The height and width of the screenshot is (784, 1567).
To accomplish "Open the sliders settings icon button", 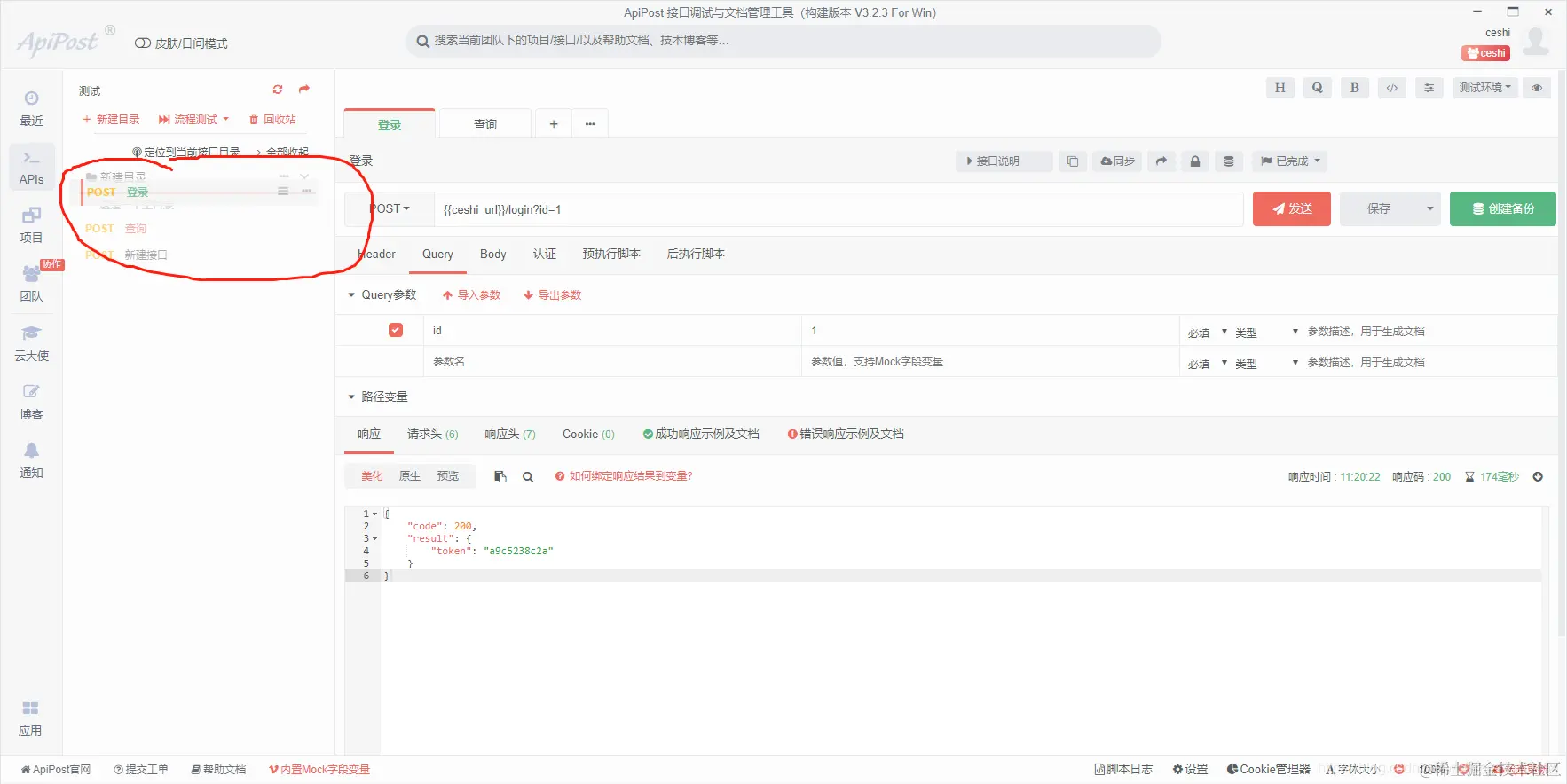I will [1429, 88].
